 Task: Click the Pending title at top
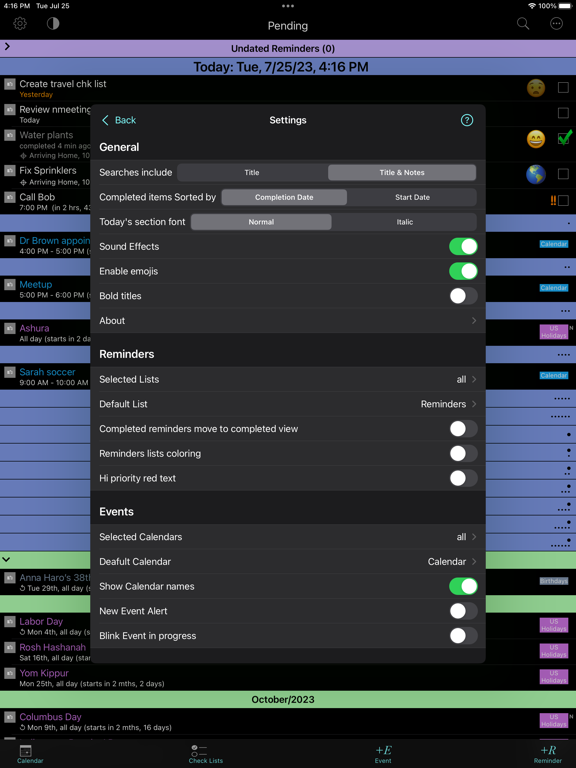click(x=288, y=25)
